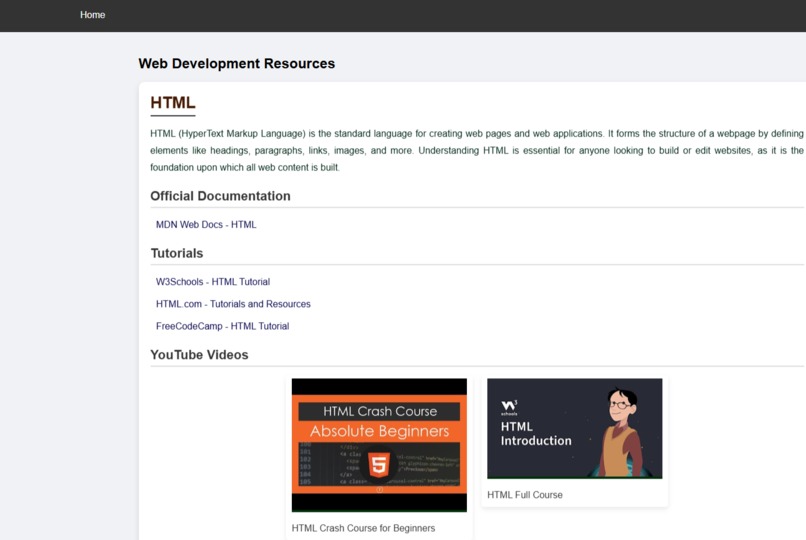Open the W3Schools - HTML Tutorial link

point(213,282)
